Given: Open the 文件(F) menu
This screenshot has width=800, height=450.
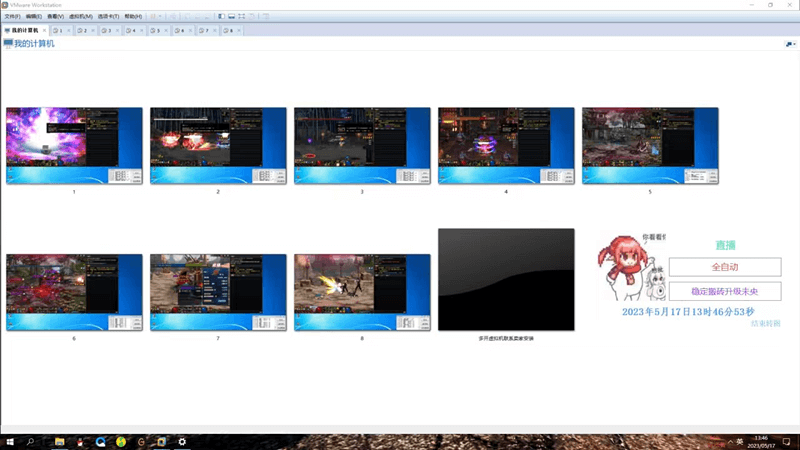Looking at the screenshot, I should tap(12, 16).
